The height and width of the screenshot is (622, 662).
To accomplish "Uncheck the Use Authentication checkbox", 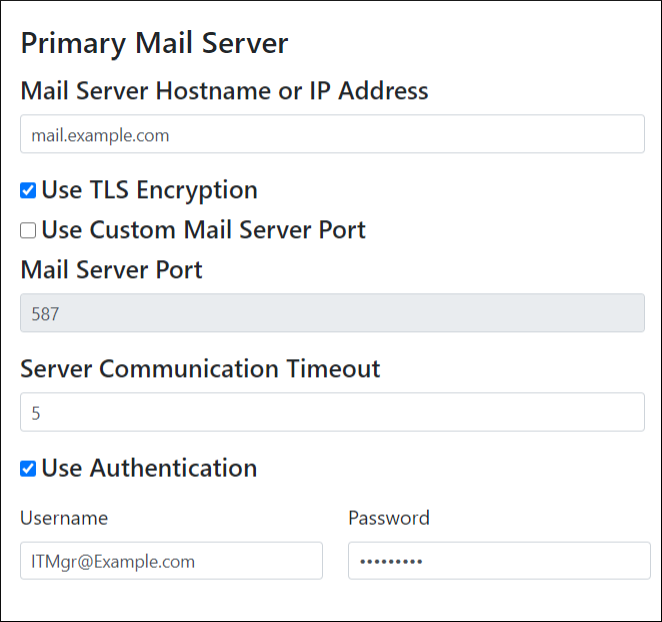I will pyautogui.click(x=28, y=468).
